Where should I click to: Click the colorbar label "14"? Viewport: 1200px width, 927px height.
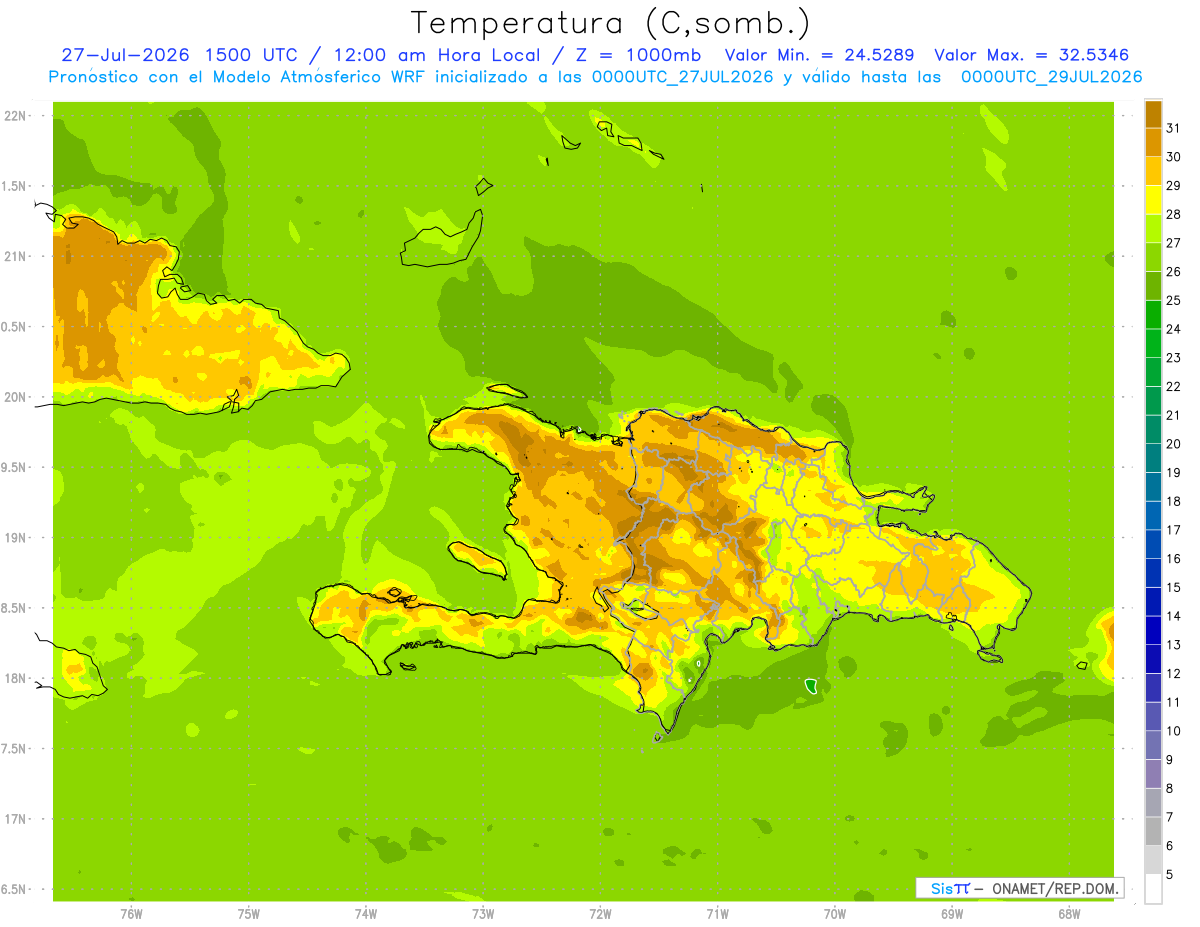(x=1172, y=616)
